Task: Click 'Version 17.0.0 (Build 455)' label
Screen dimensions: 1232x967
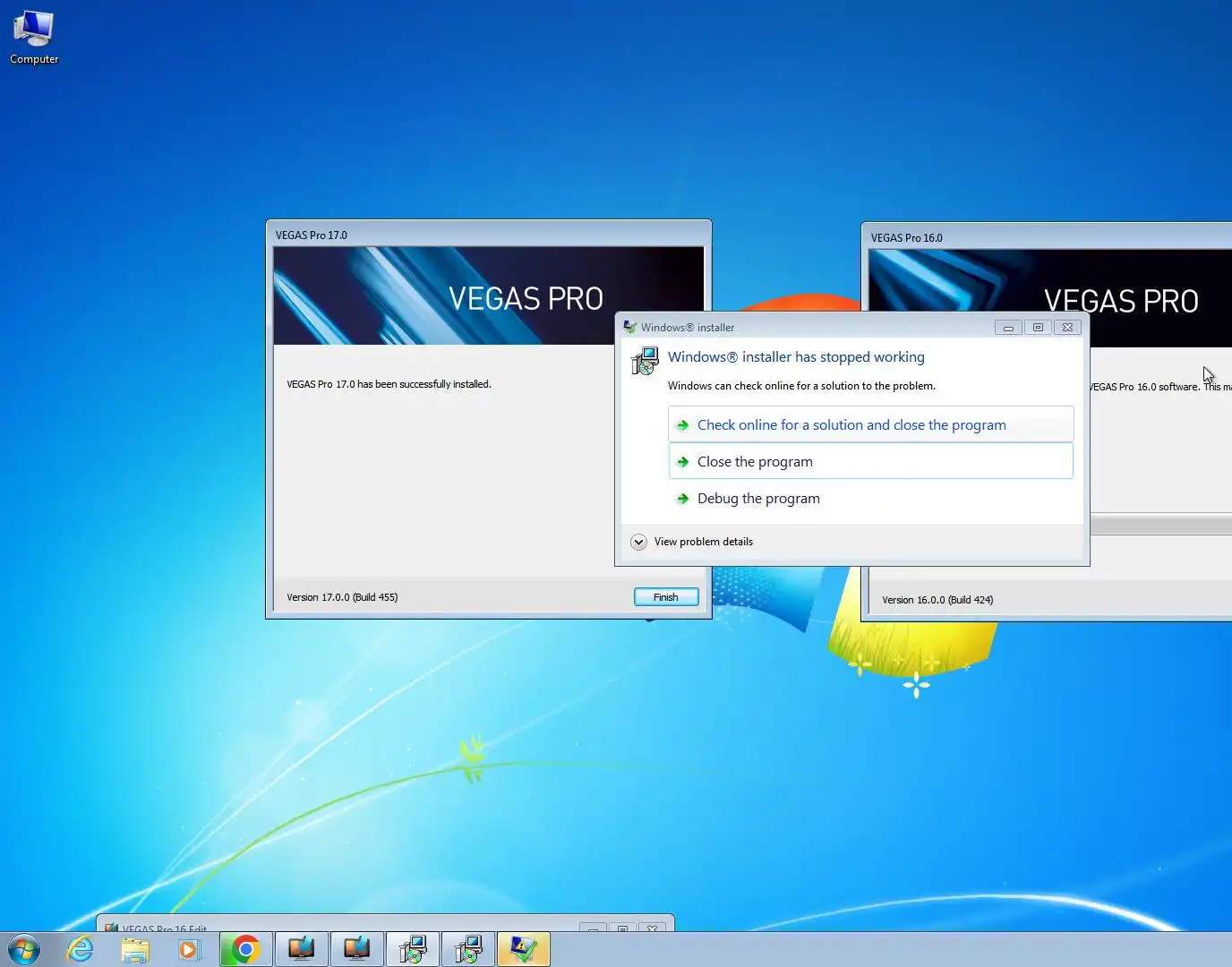Action: point(342,597)
